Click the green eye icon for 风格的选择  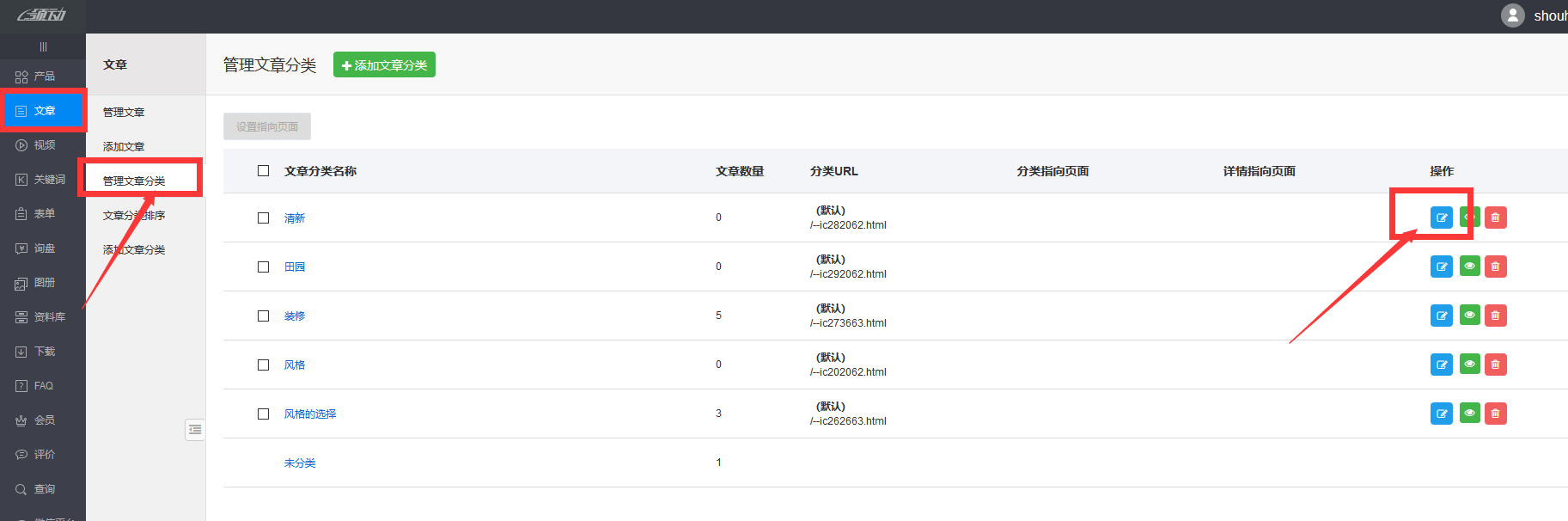coord(1469,414)
